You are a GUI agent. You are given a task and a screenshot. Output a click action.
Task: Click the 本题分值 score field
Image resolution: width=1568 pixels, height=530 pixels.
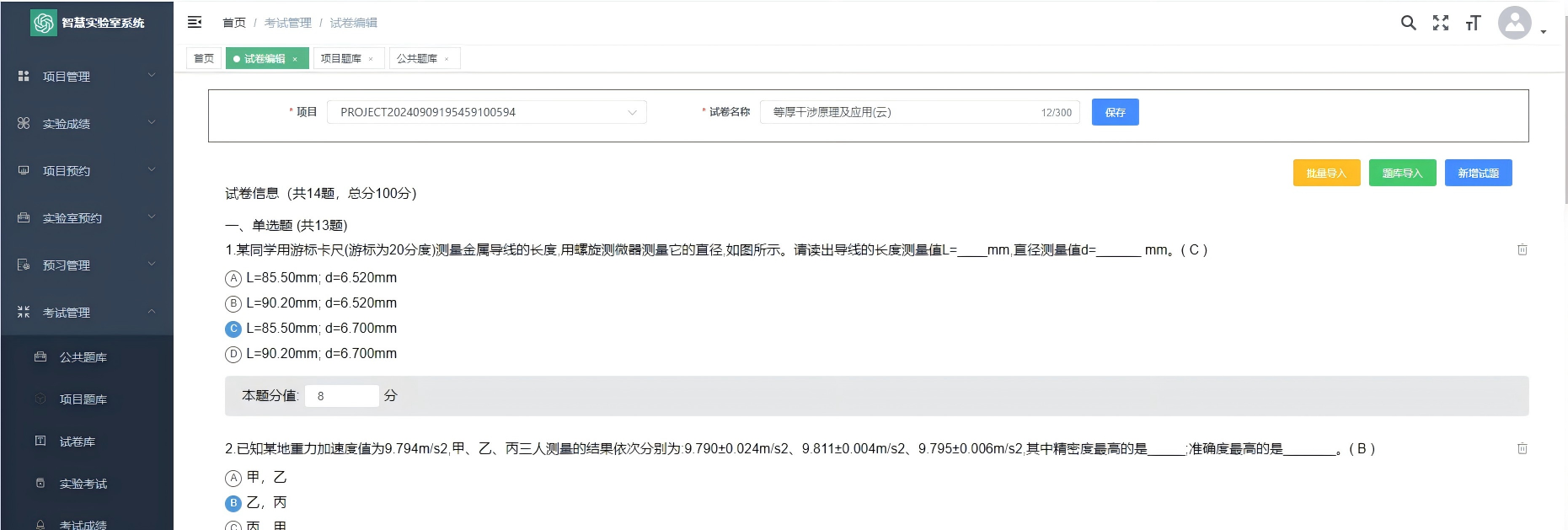[x=341, y=396]
